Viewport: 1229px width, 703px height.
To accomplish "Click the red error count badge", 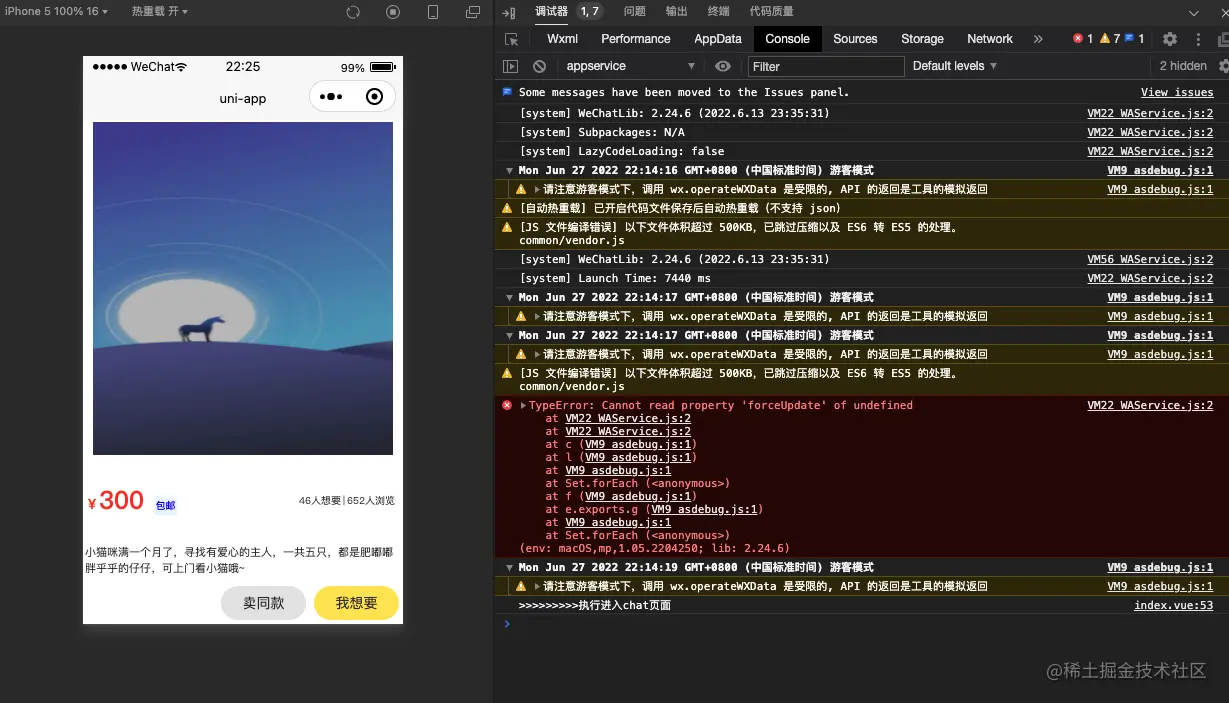I will tap(1083, 39).
